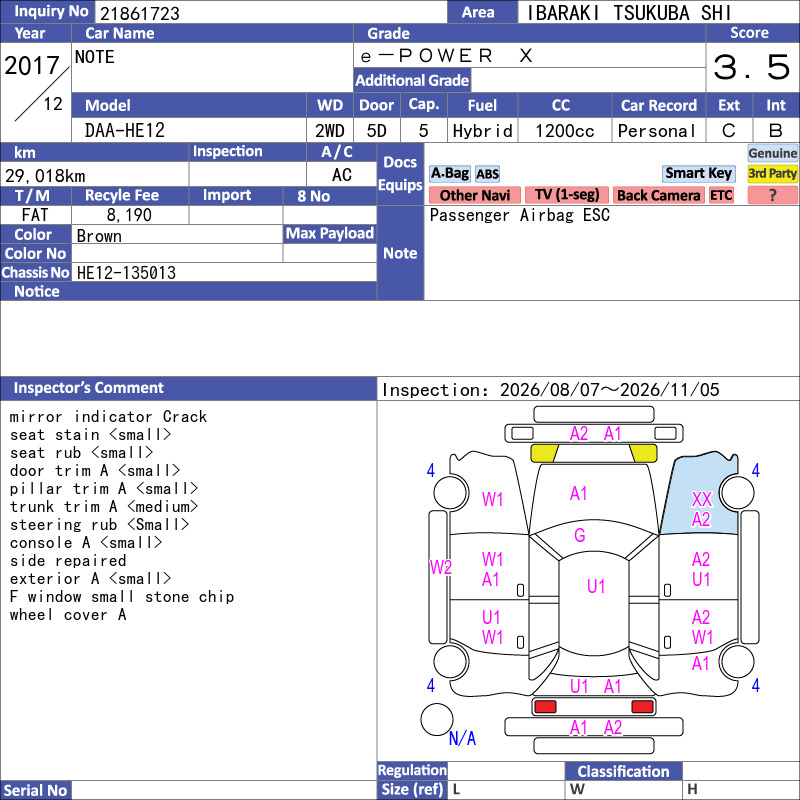
Task: Click recycle fee 8,190
Action: point(129,215)
